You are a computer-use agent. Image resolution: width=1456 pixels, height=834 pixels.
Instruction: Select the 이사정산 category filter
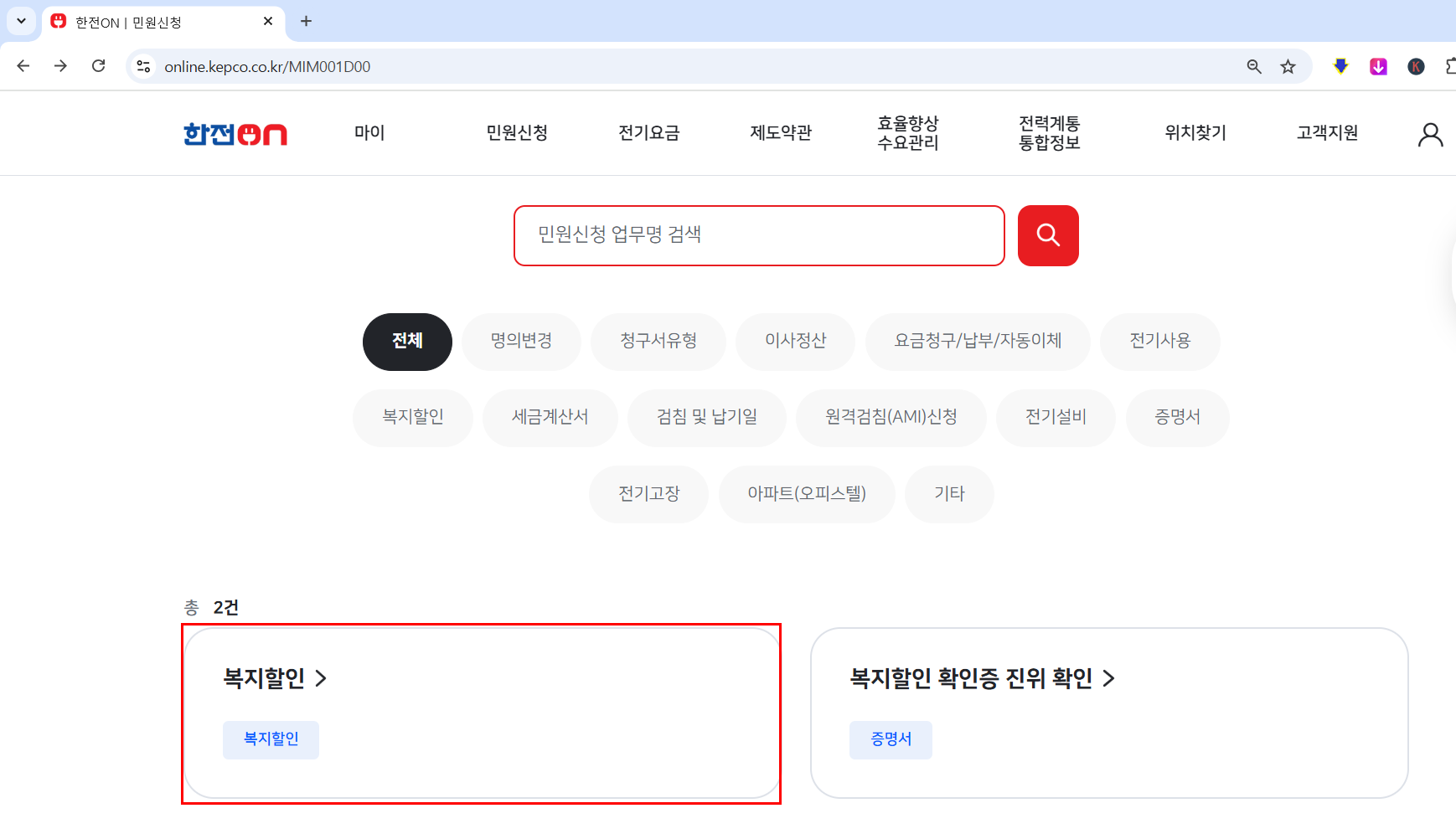coord(795,342)
